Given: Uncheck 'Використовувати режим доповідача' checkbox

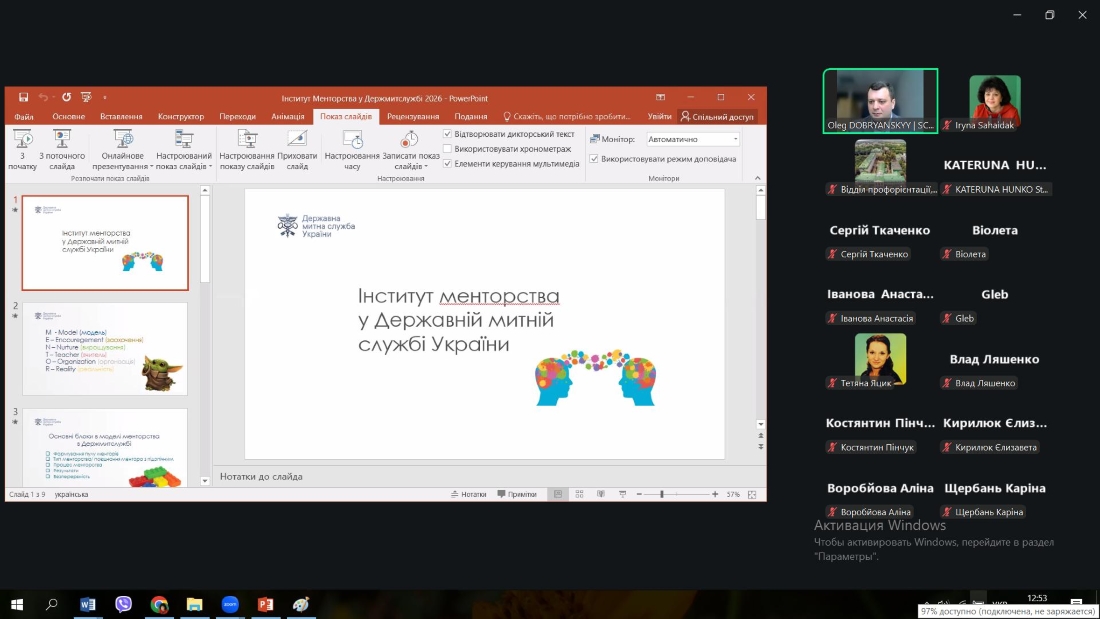Looking at the screenshot, I should 594,159.
